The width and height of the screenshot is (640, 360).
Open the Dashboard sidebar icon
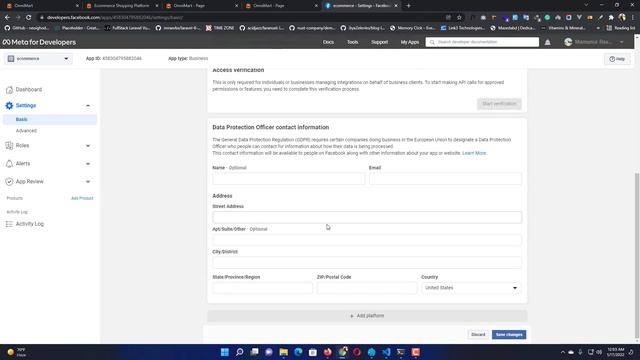coord(9,89)
